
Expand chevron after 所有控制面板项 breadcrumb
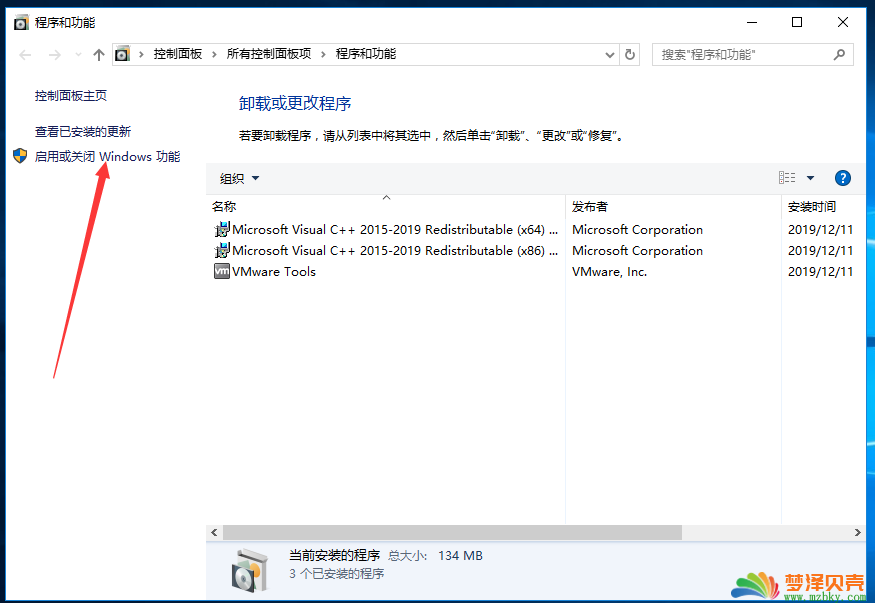click(323, 55)
